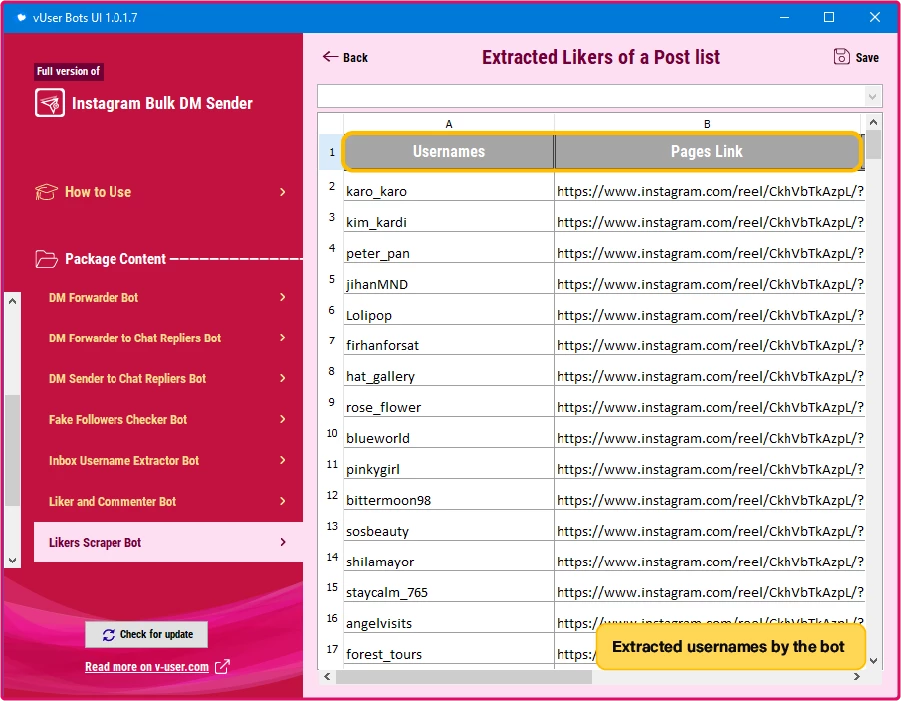Screen dimensions: 901x701
Task: Click the Save button label
Action: point(867,57)
